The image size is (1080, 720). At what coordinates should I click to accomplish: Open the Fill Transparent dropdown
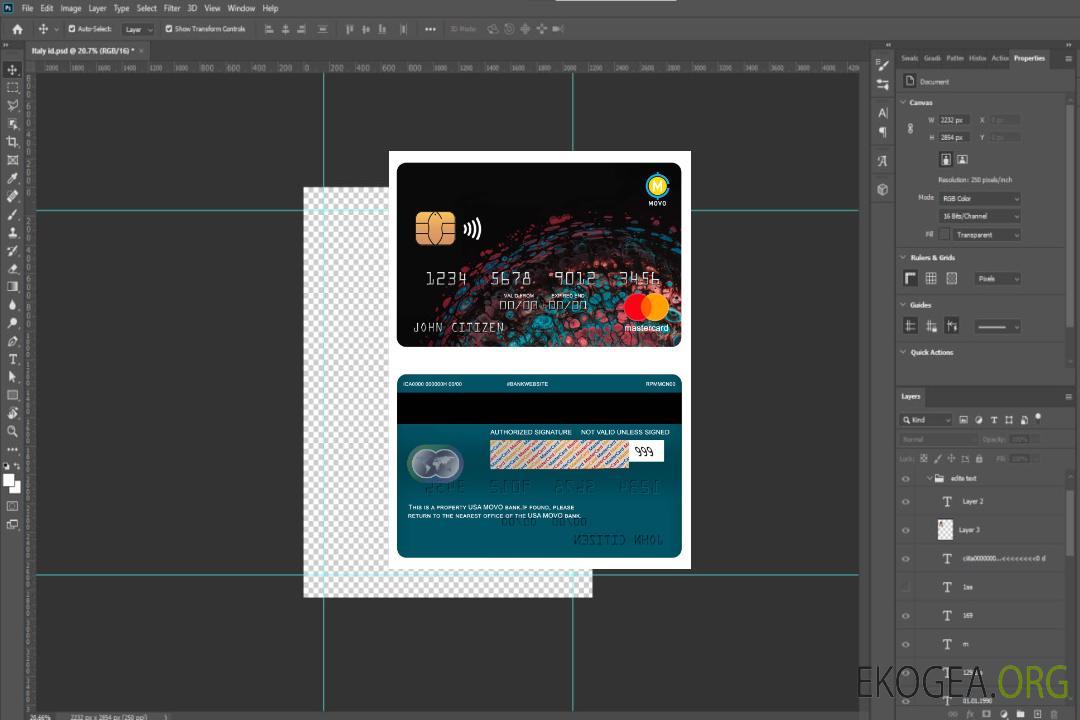(986, 235)
